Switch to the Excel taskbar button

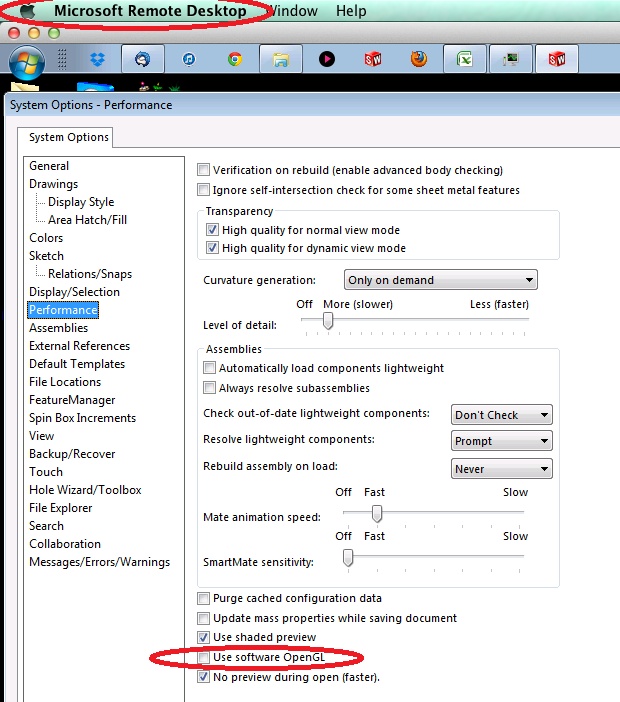click(x=465, y=59)
